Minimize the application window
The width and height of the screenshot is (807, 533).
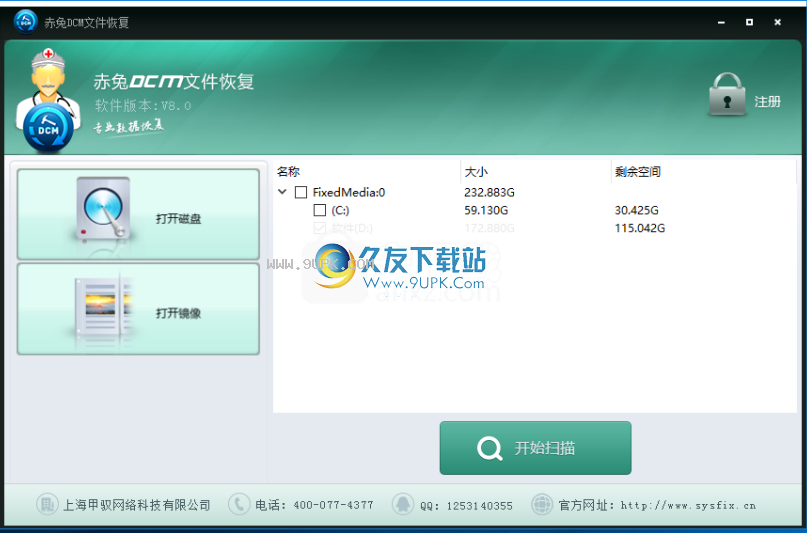722,22
